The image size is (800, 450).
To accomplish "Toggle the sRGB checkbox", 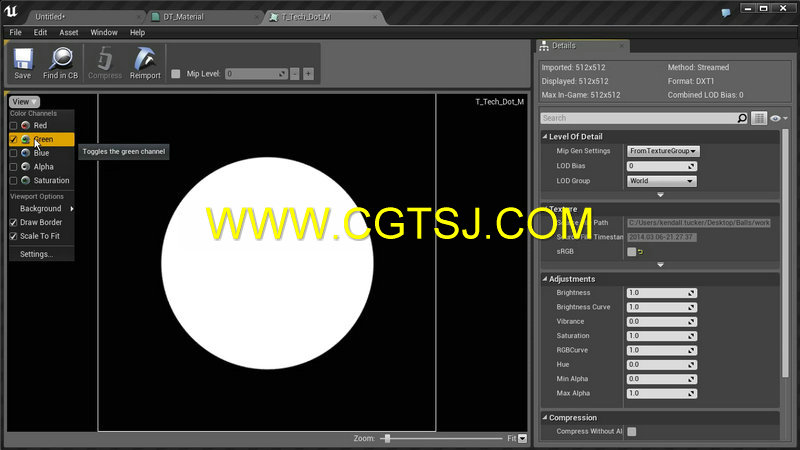I will click(632, 252).
